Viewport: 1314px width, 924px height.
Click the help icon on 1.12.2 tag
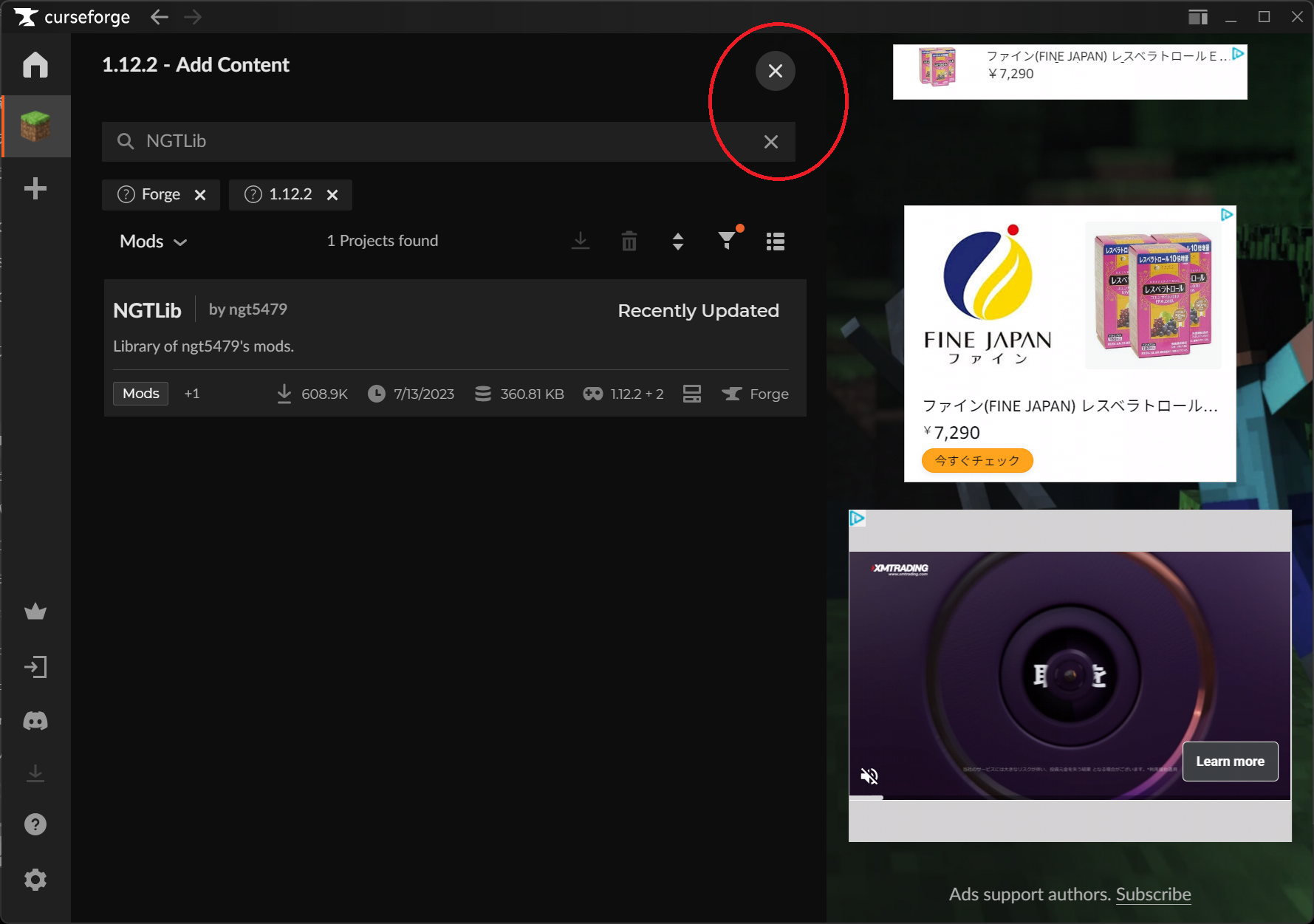(253, 194)
